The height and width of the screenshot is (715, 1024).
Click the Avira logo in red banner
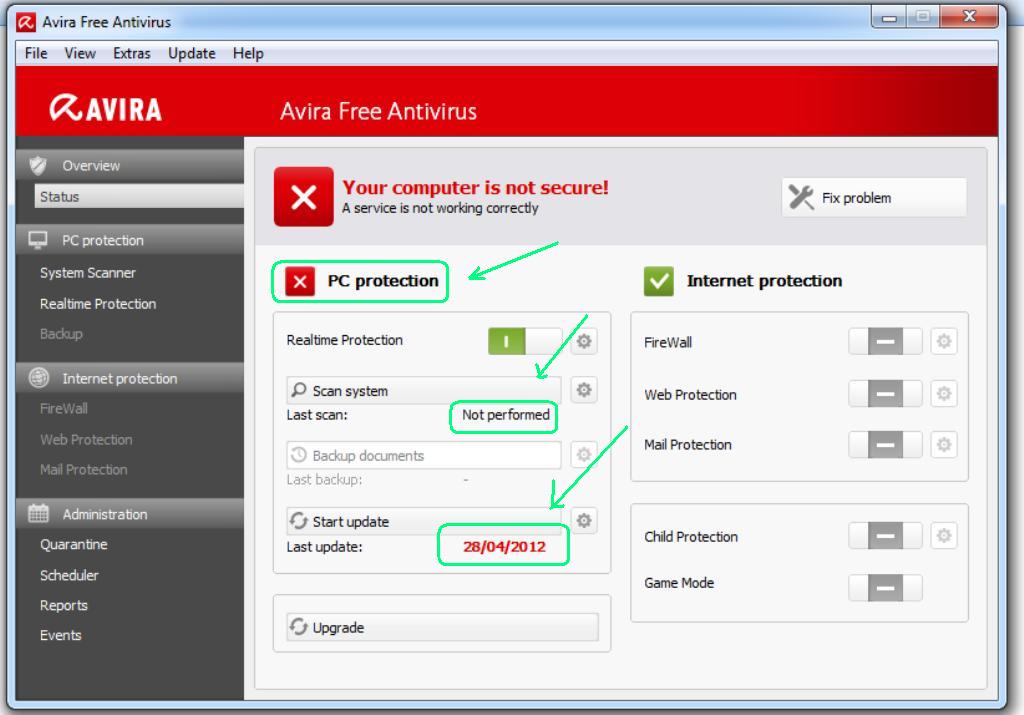[106, 108]
